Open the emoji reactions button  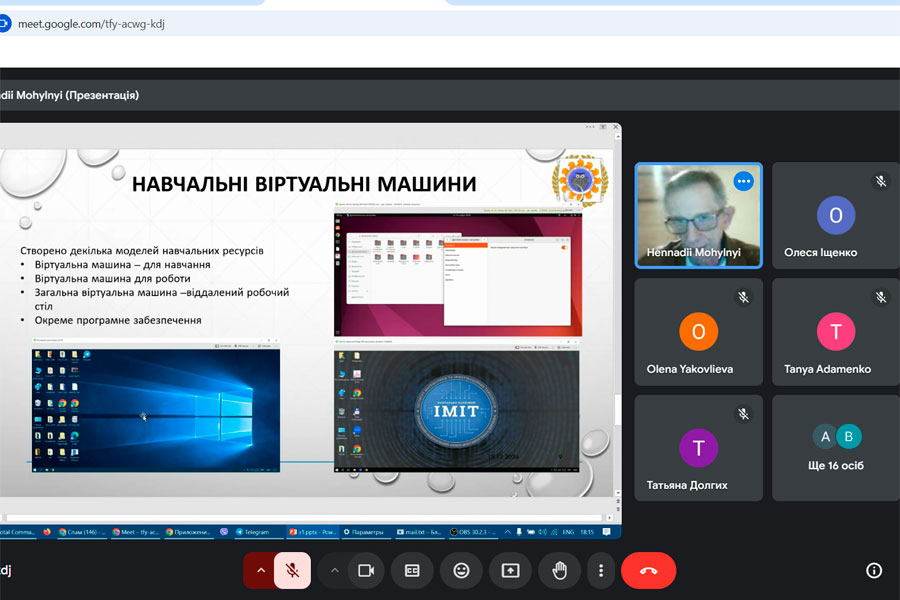tap(461, 570)
